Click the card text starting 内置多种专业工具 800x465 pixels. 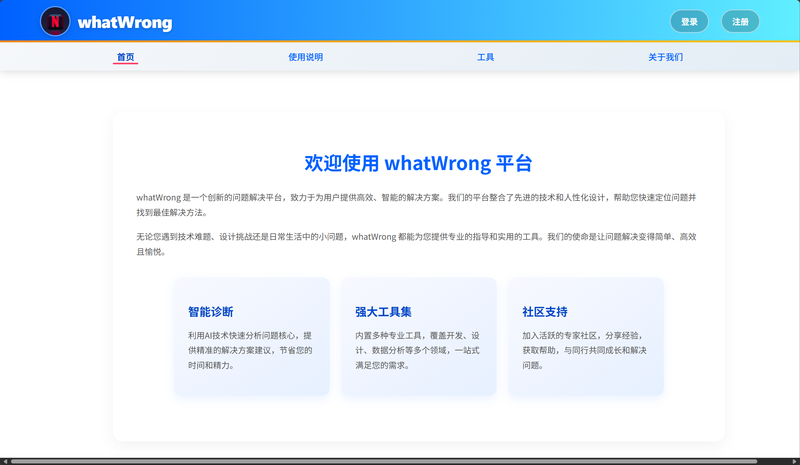pos(417,350)
